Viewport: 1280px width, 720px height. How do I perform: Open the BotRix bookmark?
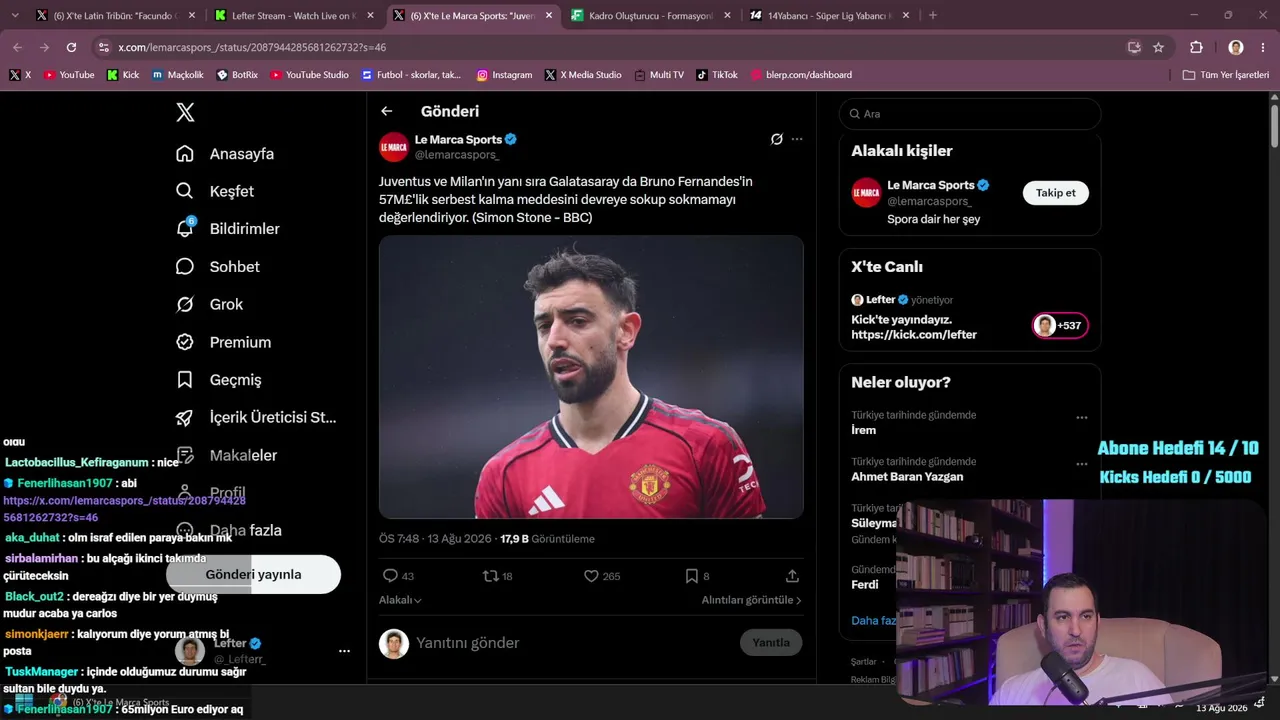coord(237,75)
